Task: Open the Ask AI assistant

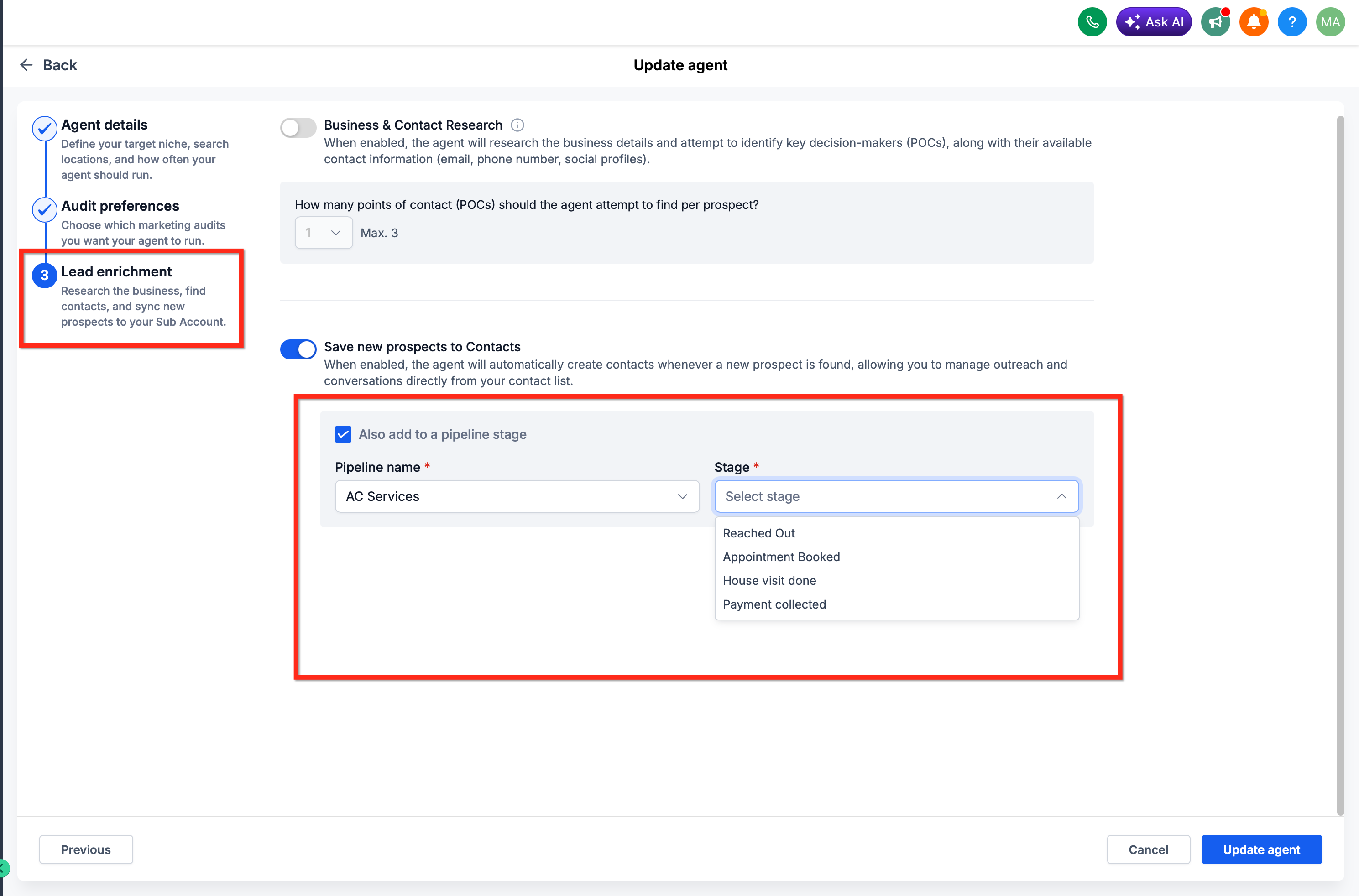Action: point(1153,22)
